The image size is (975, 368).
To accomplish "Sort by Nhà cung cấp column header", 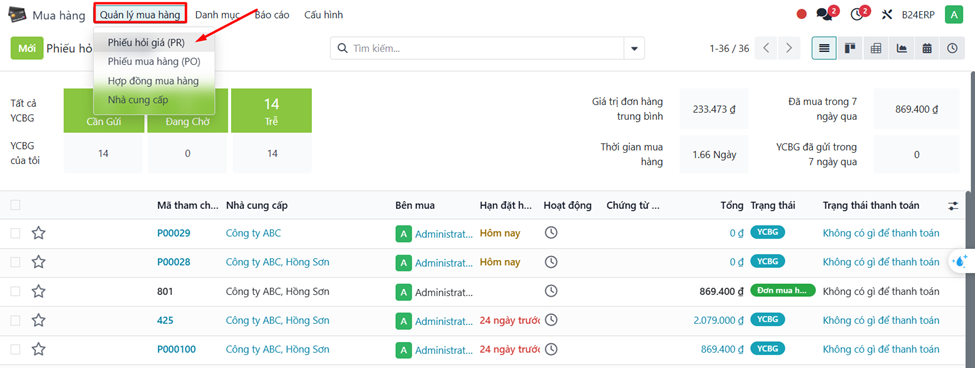I will (257, 205).
